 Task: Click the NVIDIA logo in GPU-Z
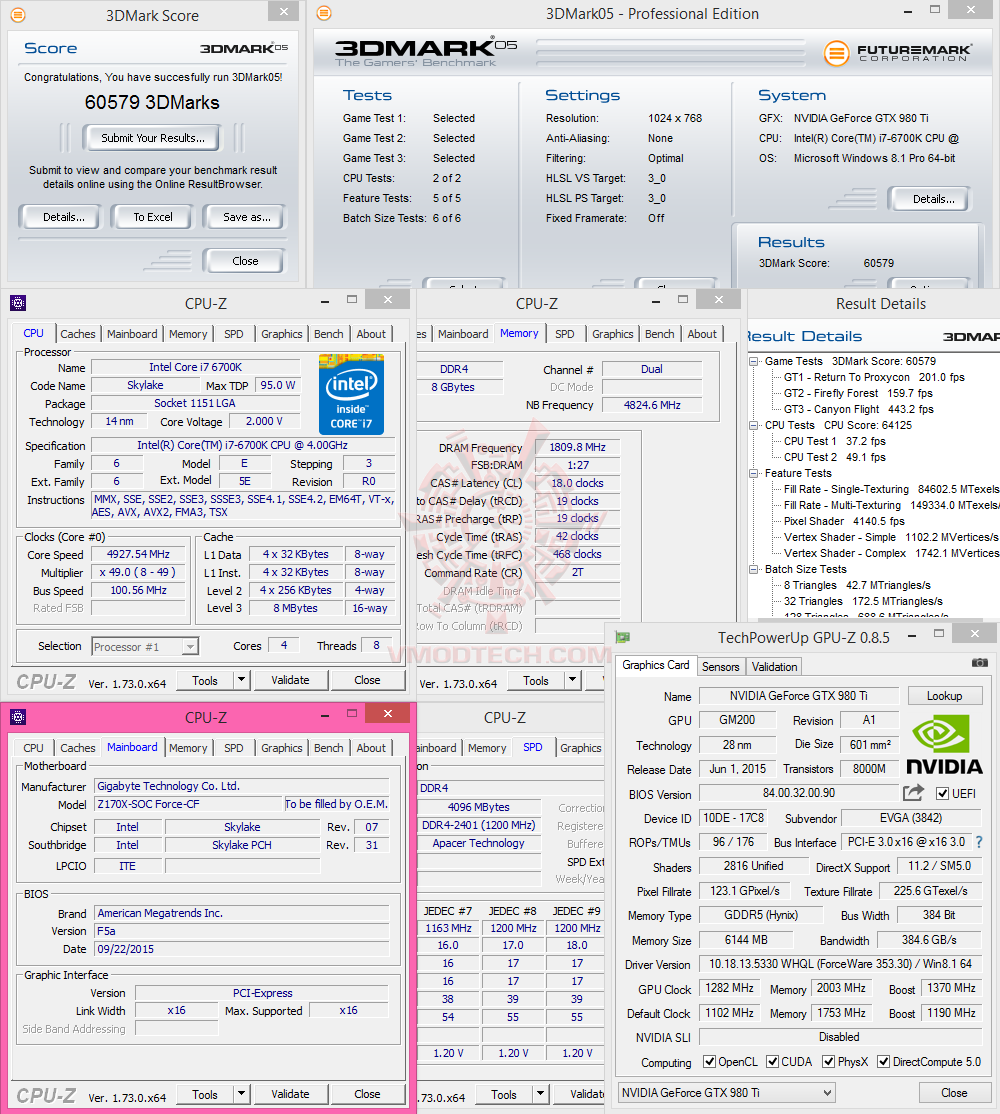pos(944,744)
